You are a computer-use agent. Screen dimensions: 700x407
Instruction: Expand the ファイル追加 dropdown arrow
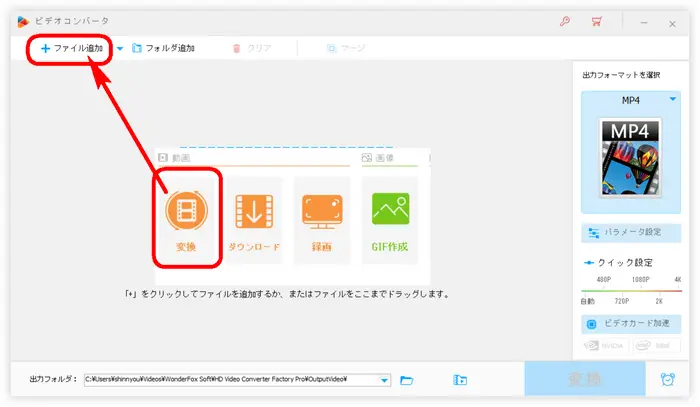(120, 48)
